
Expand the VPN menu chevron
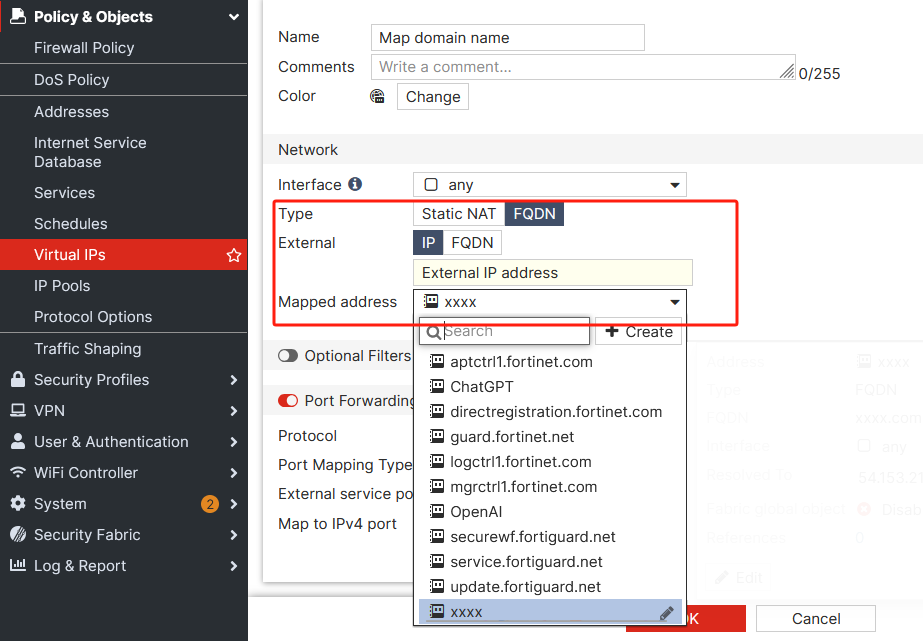tap(234, 411)
